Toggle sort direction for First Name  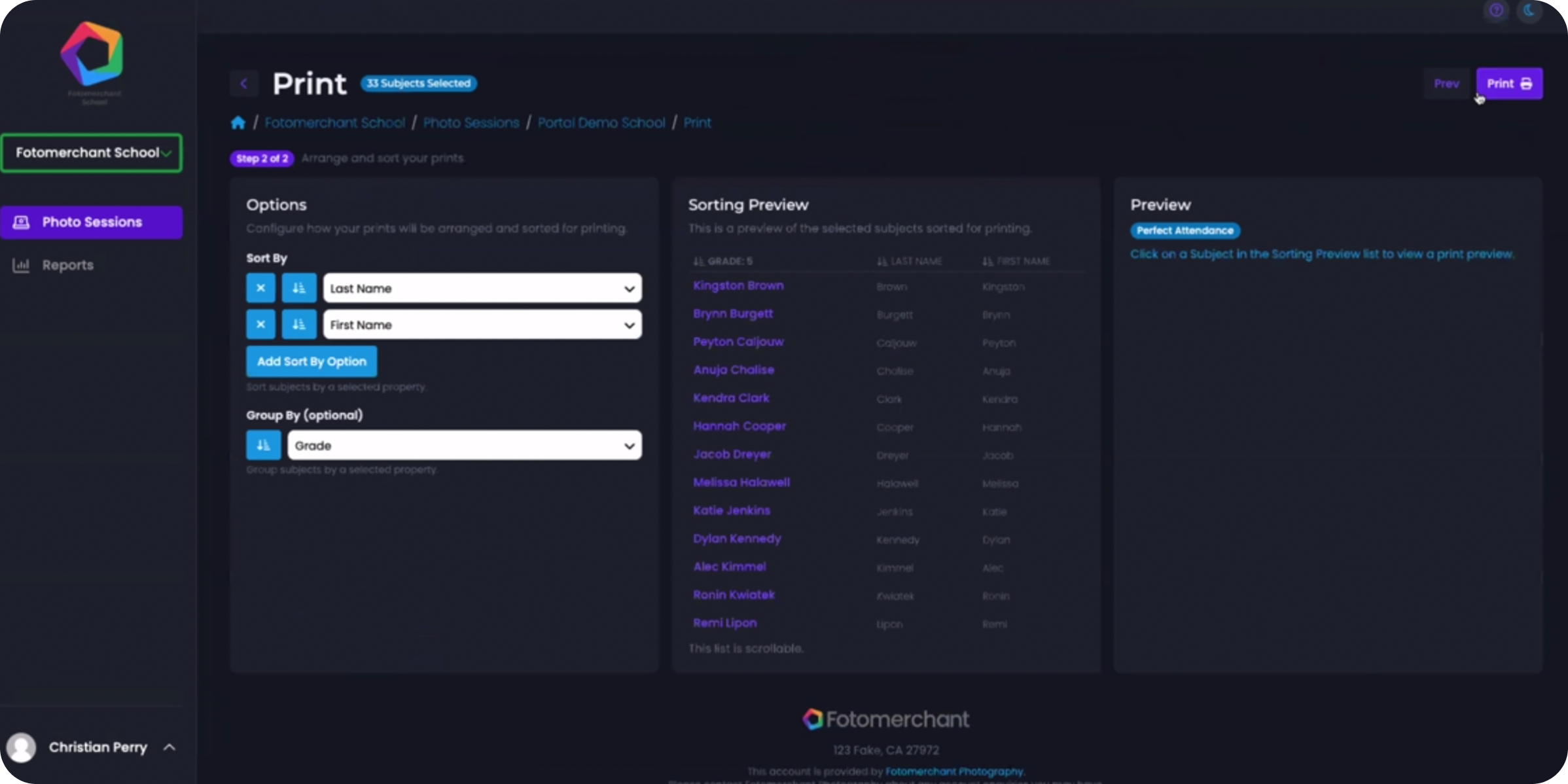pyautogui.click(x=299, y=325)
